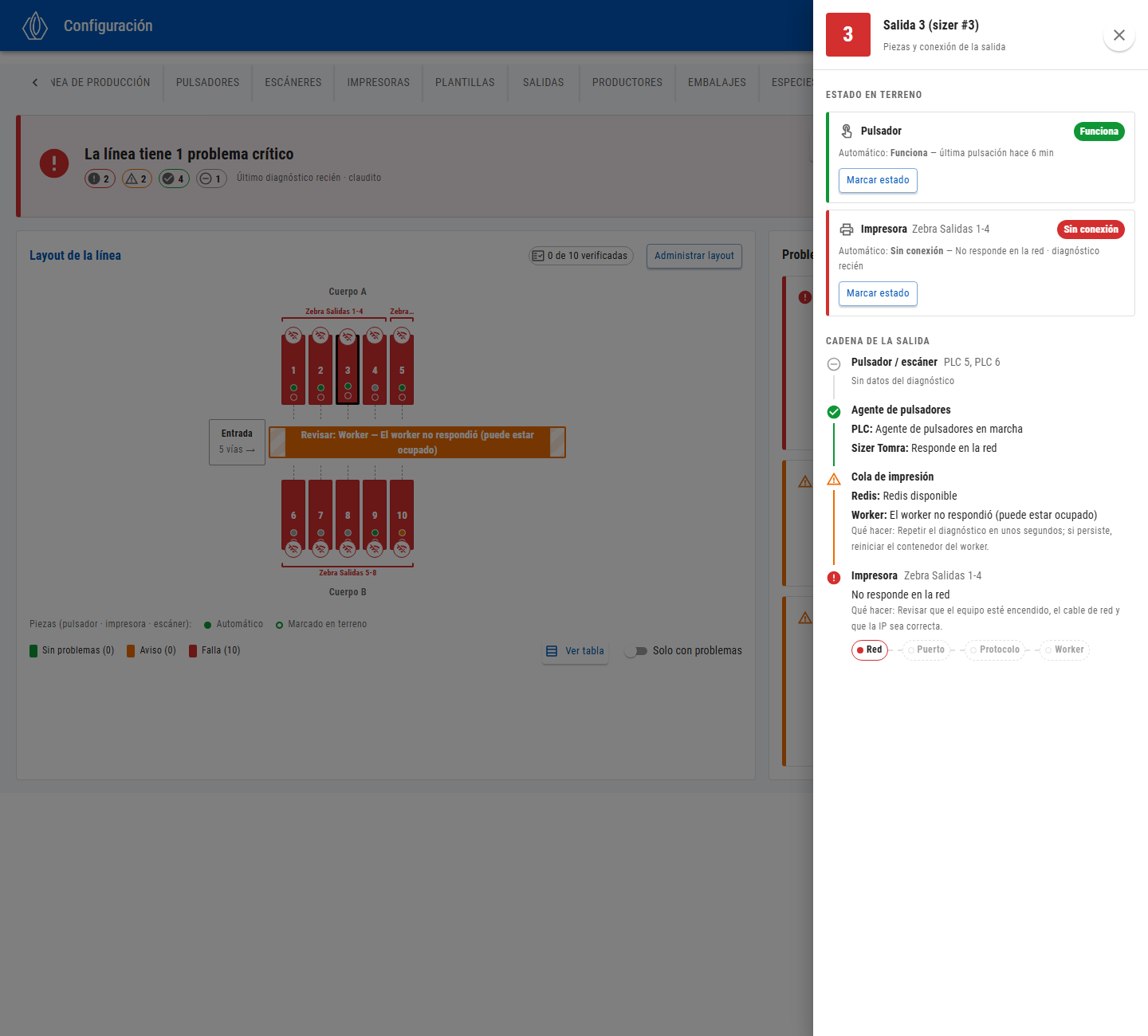Click the critical errors count chip showing 2
The height and width of the screenshot is (1036, 1148).
[100, 179]
